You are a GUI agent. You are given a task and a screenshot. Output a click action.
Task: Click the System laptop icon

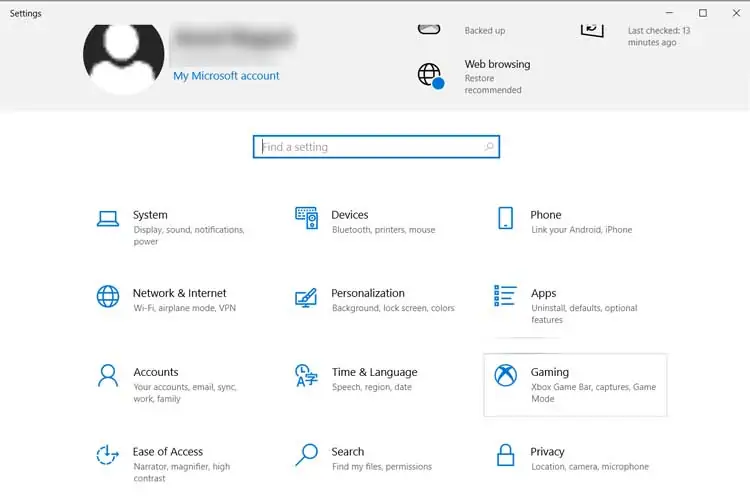tap(108, 218)
